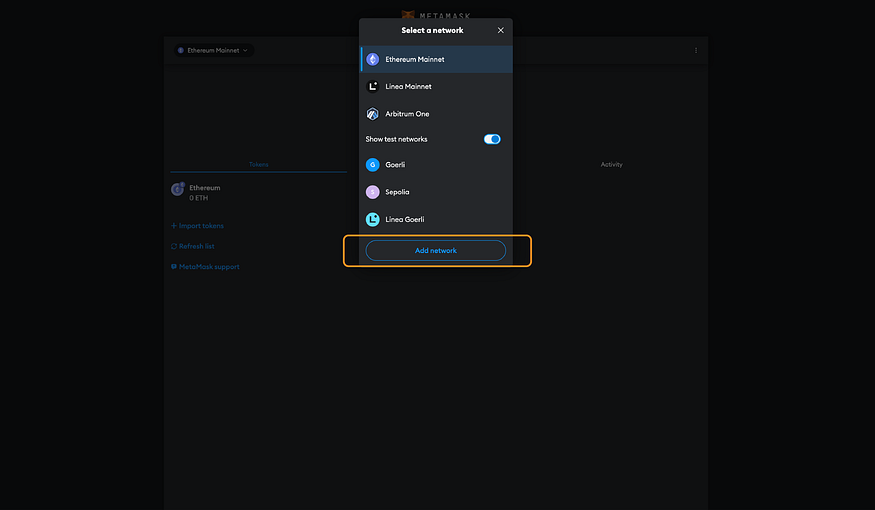Image resolution: width=875 pixels, height=510 pixels.
Task: Select the Sepolia test network
Action: point(436,192)
